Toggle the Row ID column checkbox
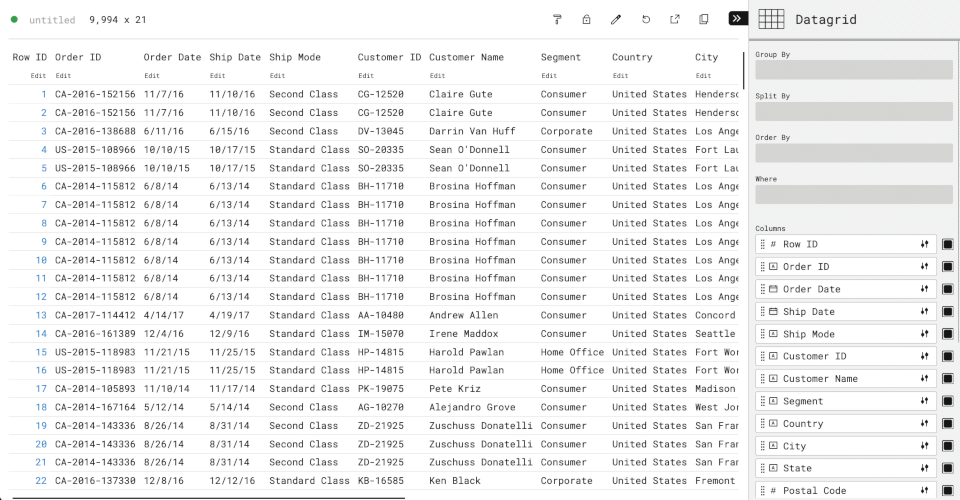Viewport: 960px width, 500px height. [x=948, y=244]
